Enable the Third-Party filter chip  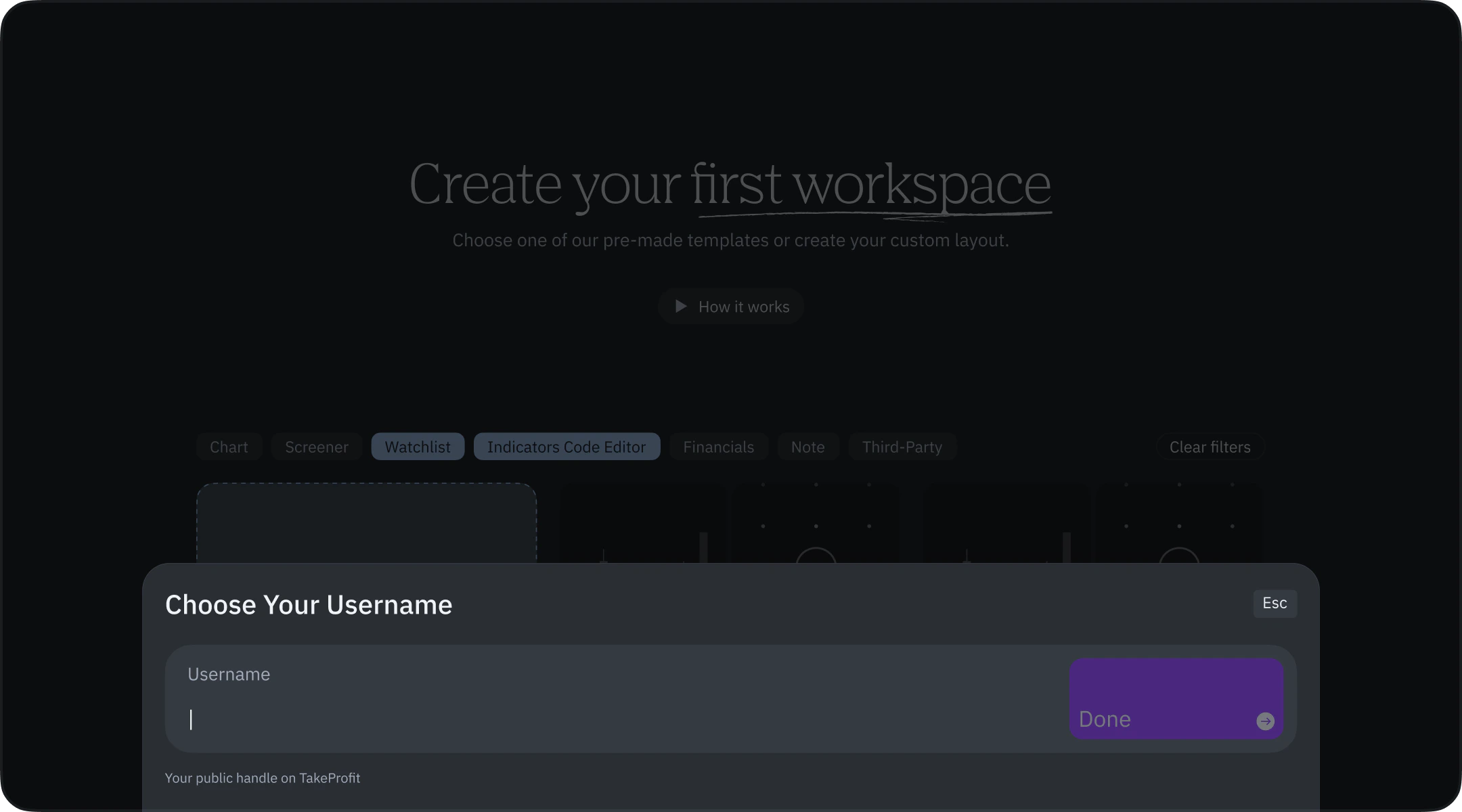tap(902, 447)
